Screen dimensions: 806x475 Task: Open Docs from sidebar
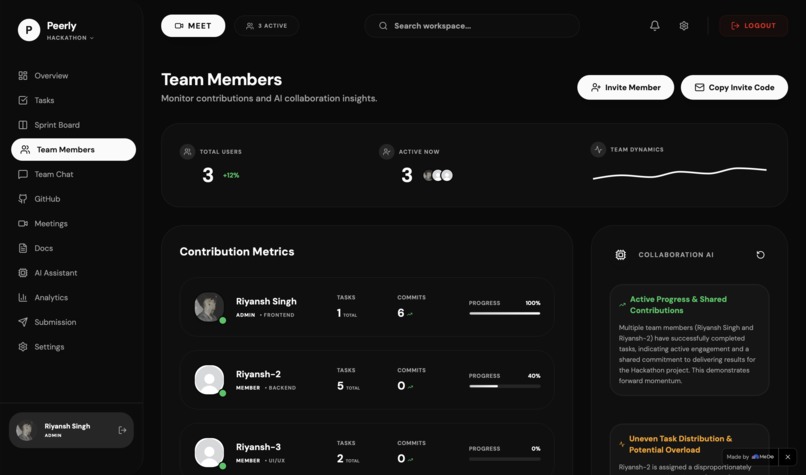pos(73,248)
